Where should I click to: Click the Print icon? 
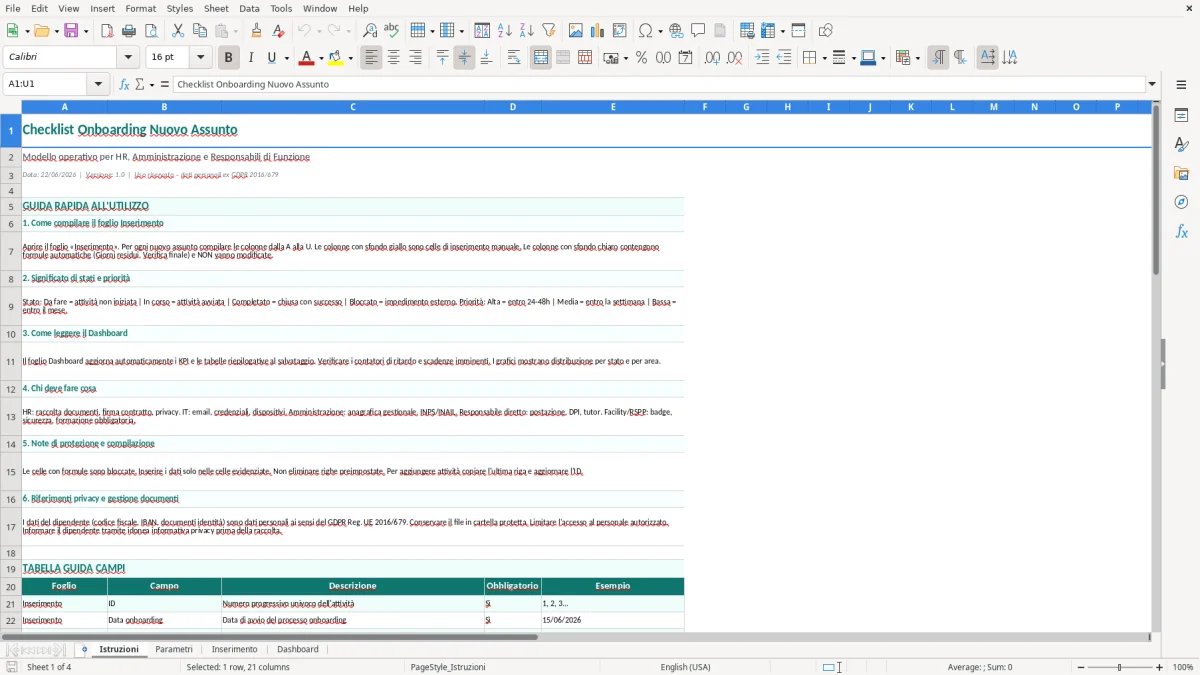[x=129, y=31]
